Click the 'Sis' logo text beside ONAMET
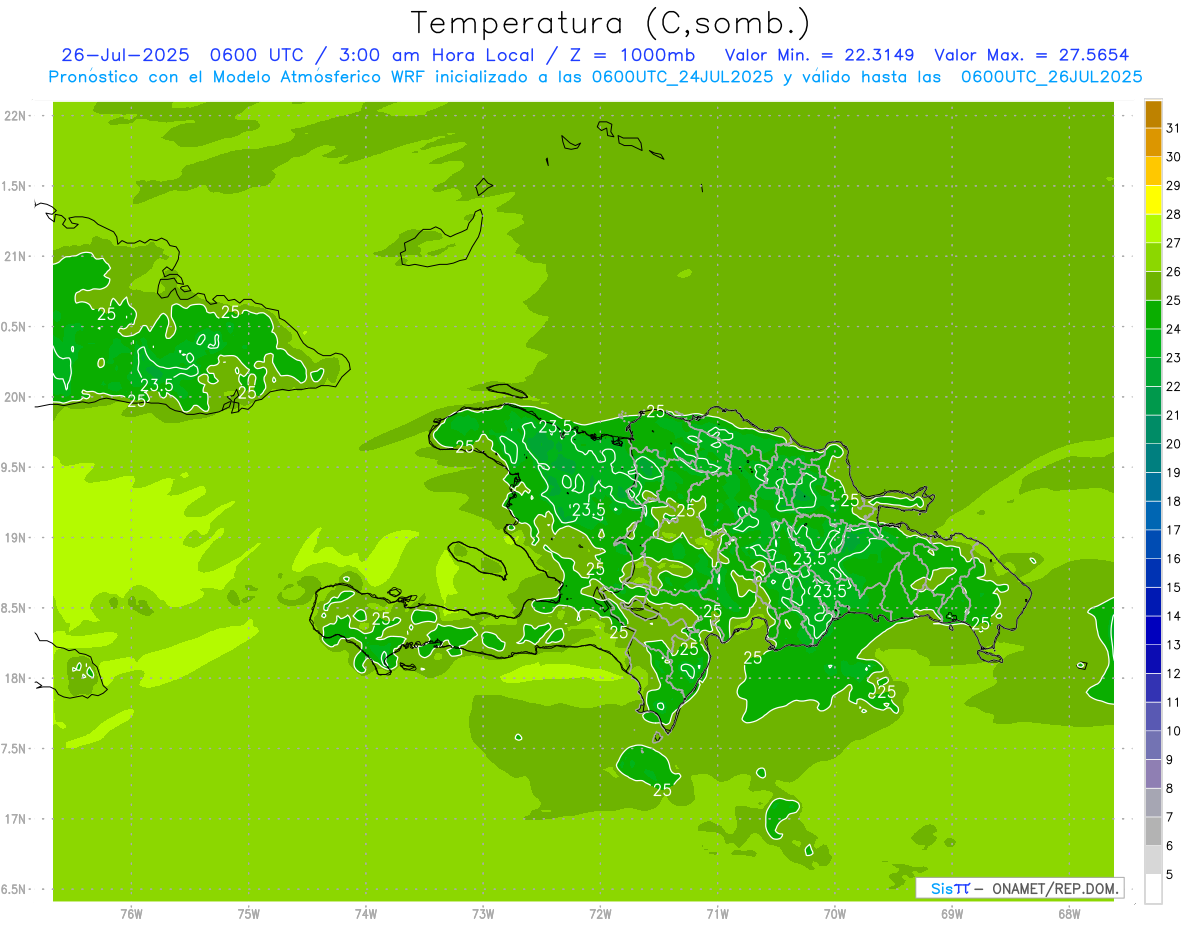The image size is (1200, 927). click(942, 888)
